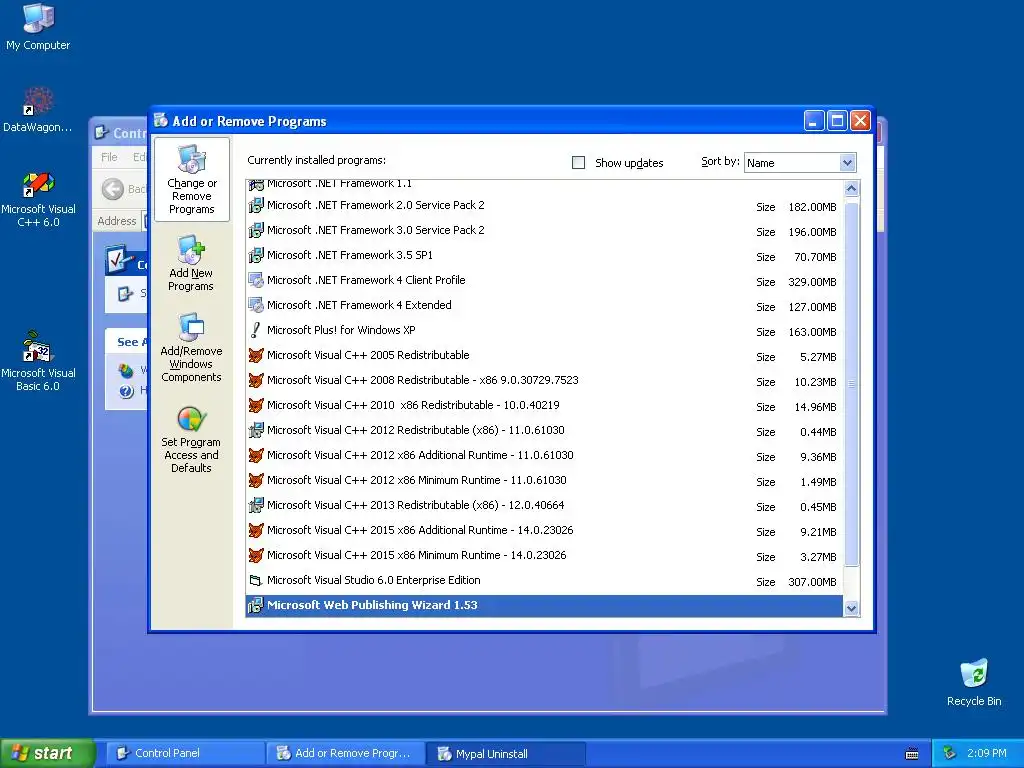Open Add/Remove Windows Components icon
Viewport: 1024px width, 768px height.
tap(191, 327)
